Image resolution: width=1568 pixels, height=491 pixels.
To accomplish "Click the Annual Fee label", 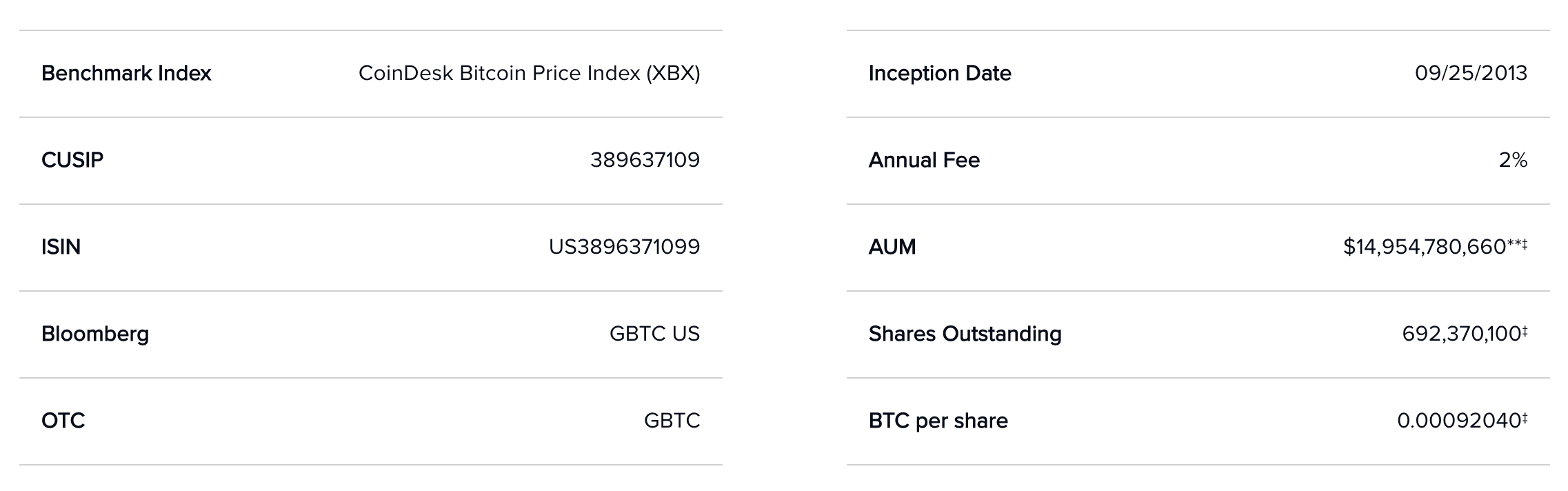I will coord(924,160).
